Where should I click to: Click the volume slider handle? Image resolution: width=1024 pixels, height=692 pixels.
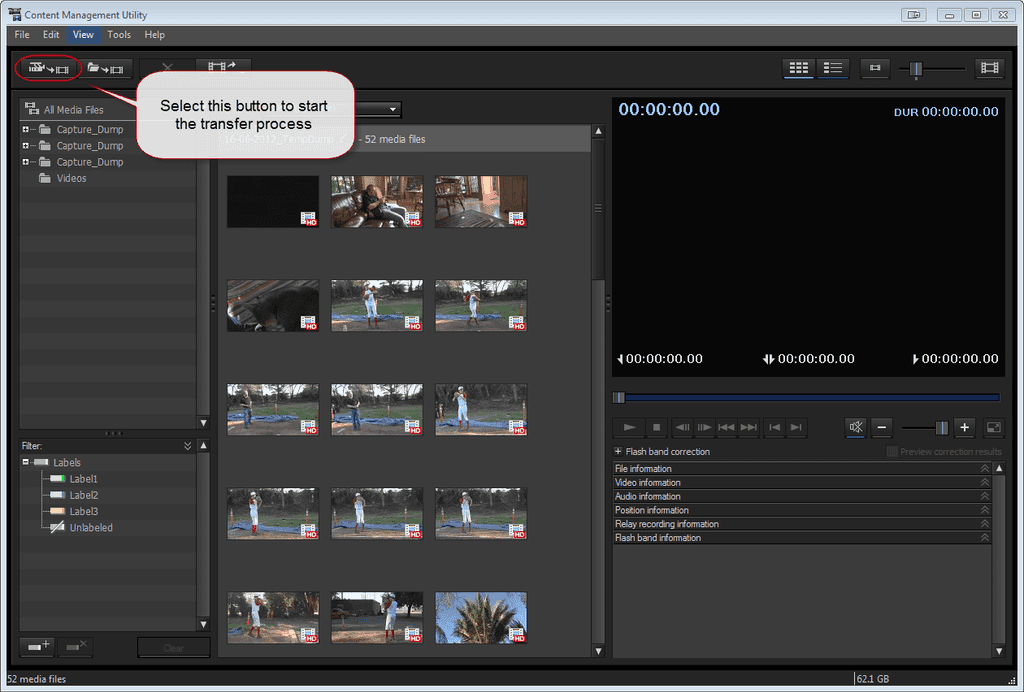coord(941,427)
